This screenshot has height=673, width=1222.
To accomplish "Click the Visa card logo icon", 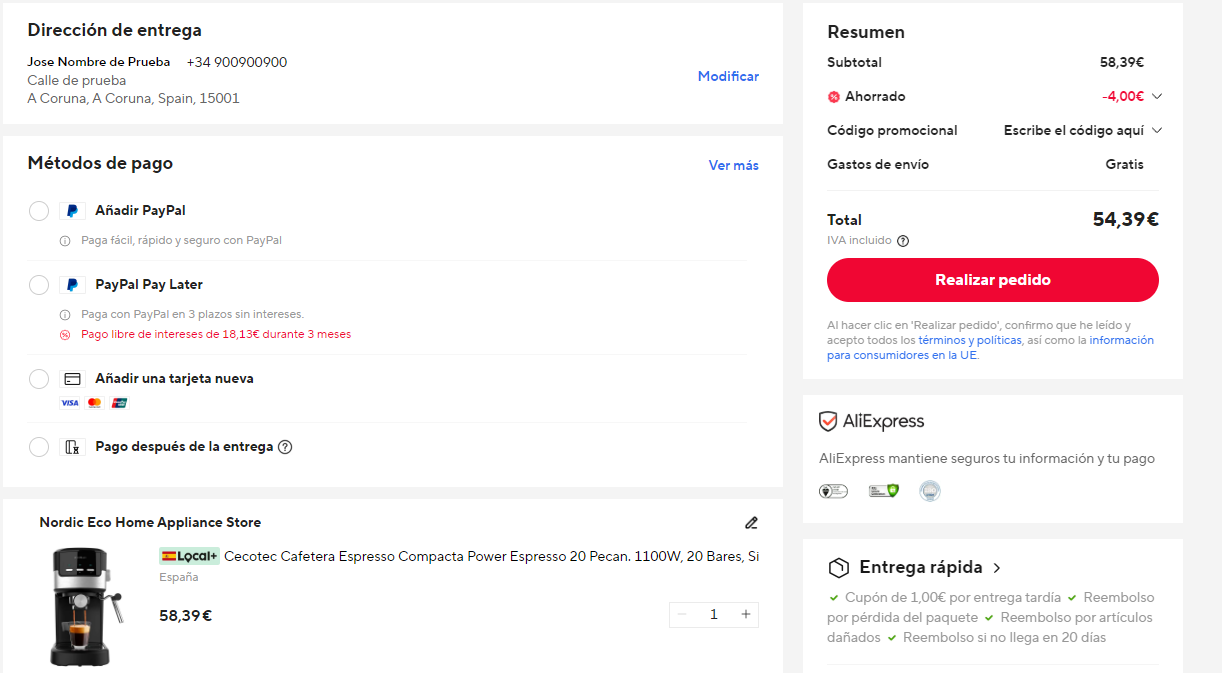I will click(x=69, y=403).
